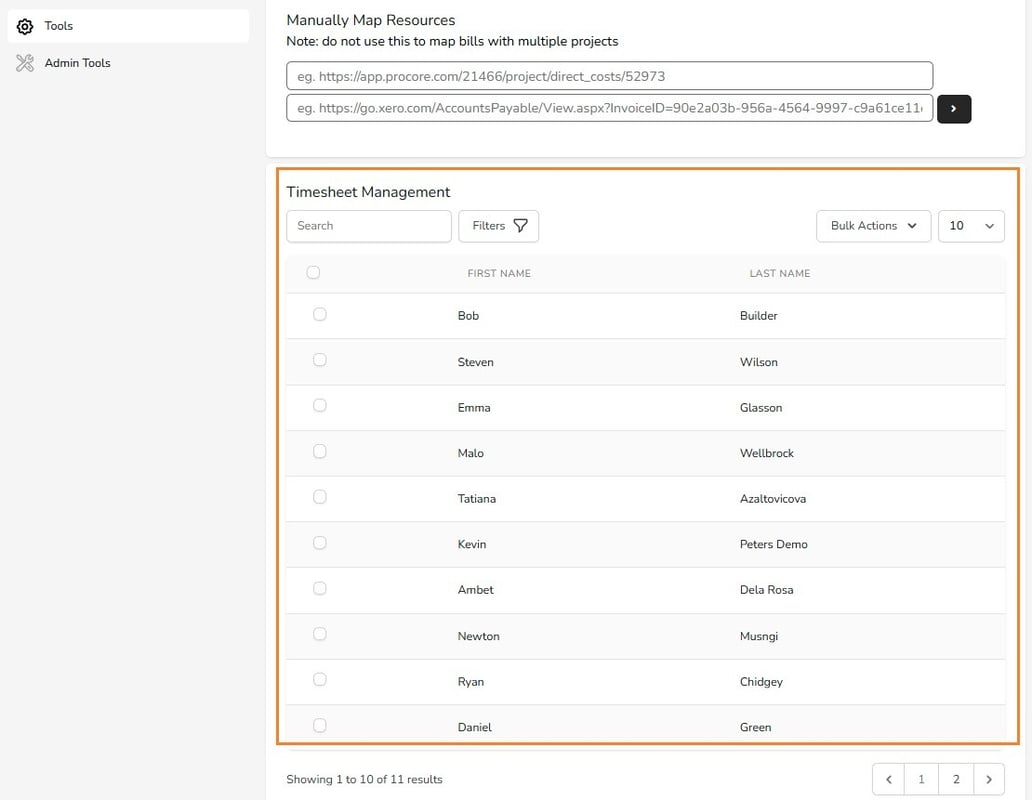Viewport: 1032px width, 800px height.
Task: Open the Bulk Actions dropdown
Action: (x=872, y=226)
